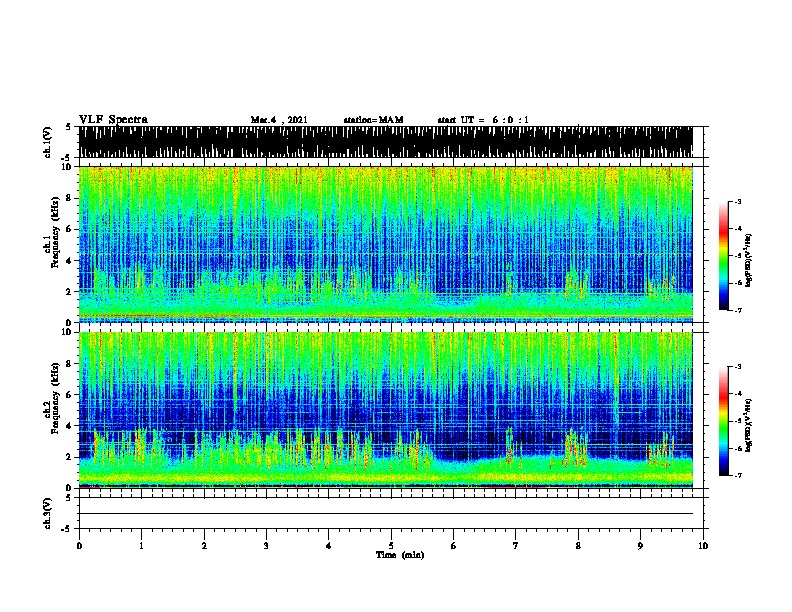
Task: Click time axis tick label '6'
Action: (454, 546)
